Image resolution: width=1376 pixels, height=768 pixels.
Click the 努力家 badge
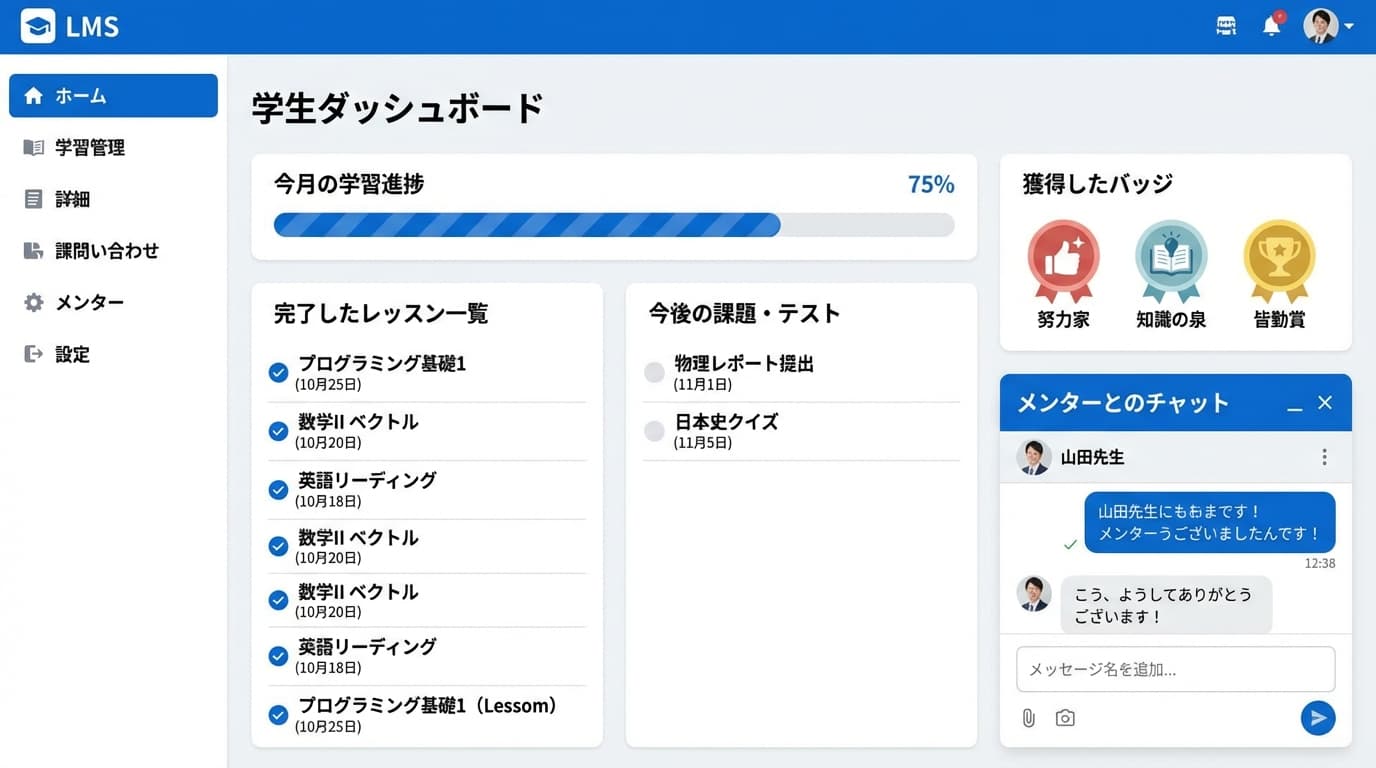coord(1062,262)
